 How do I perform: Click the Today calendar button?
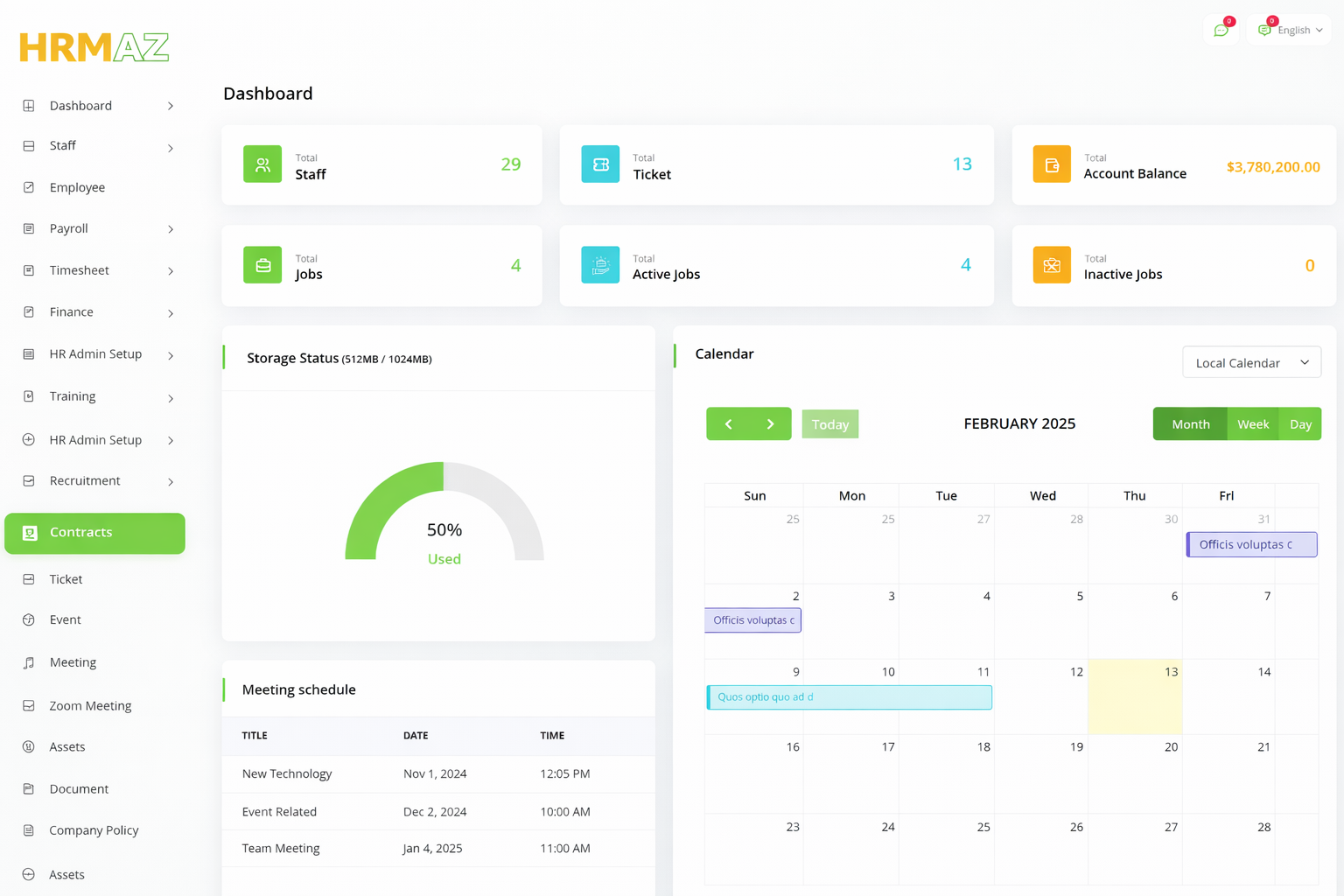click(x=829, y=424)
